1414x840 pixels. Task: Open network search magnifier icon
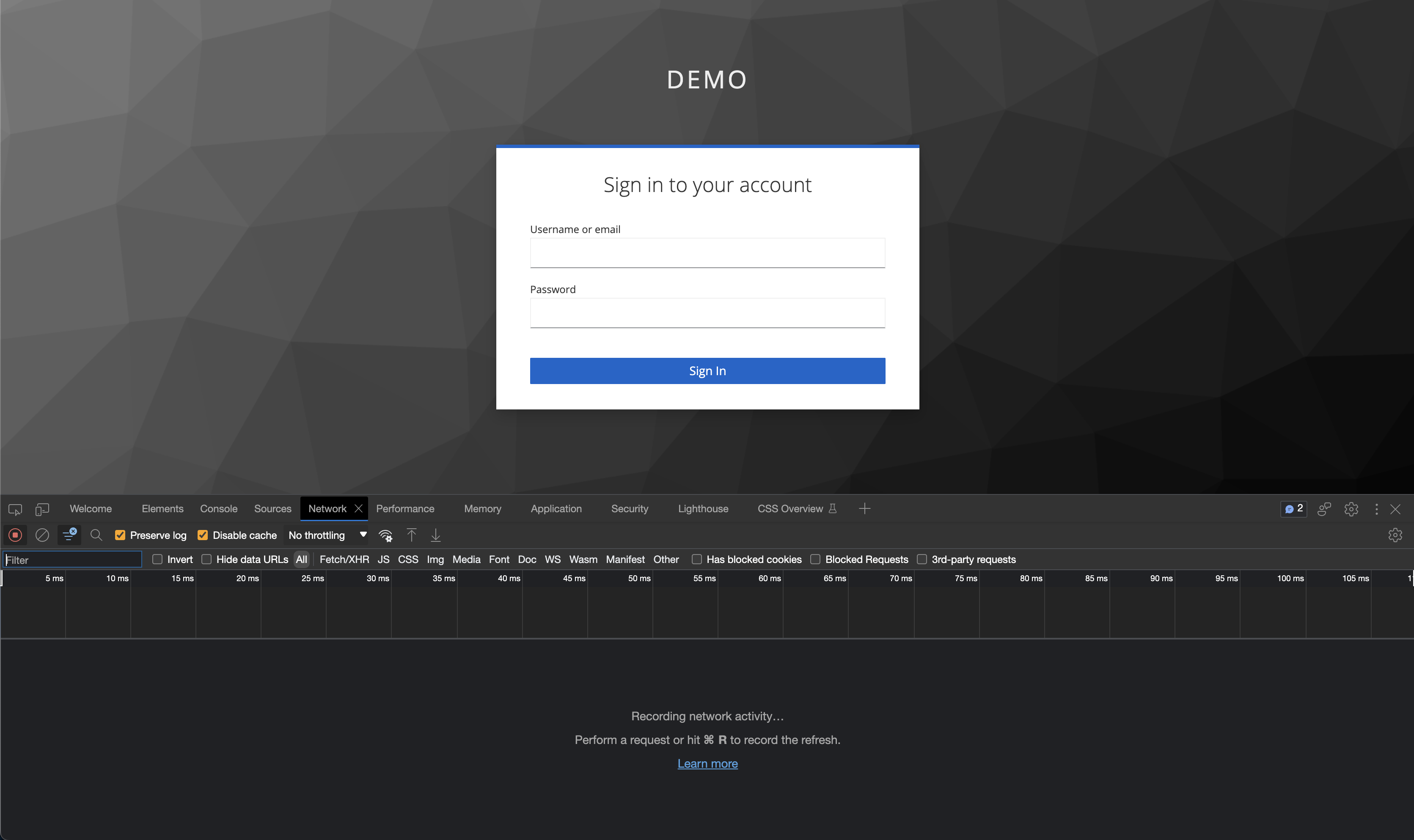(96, 535)
